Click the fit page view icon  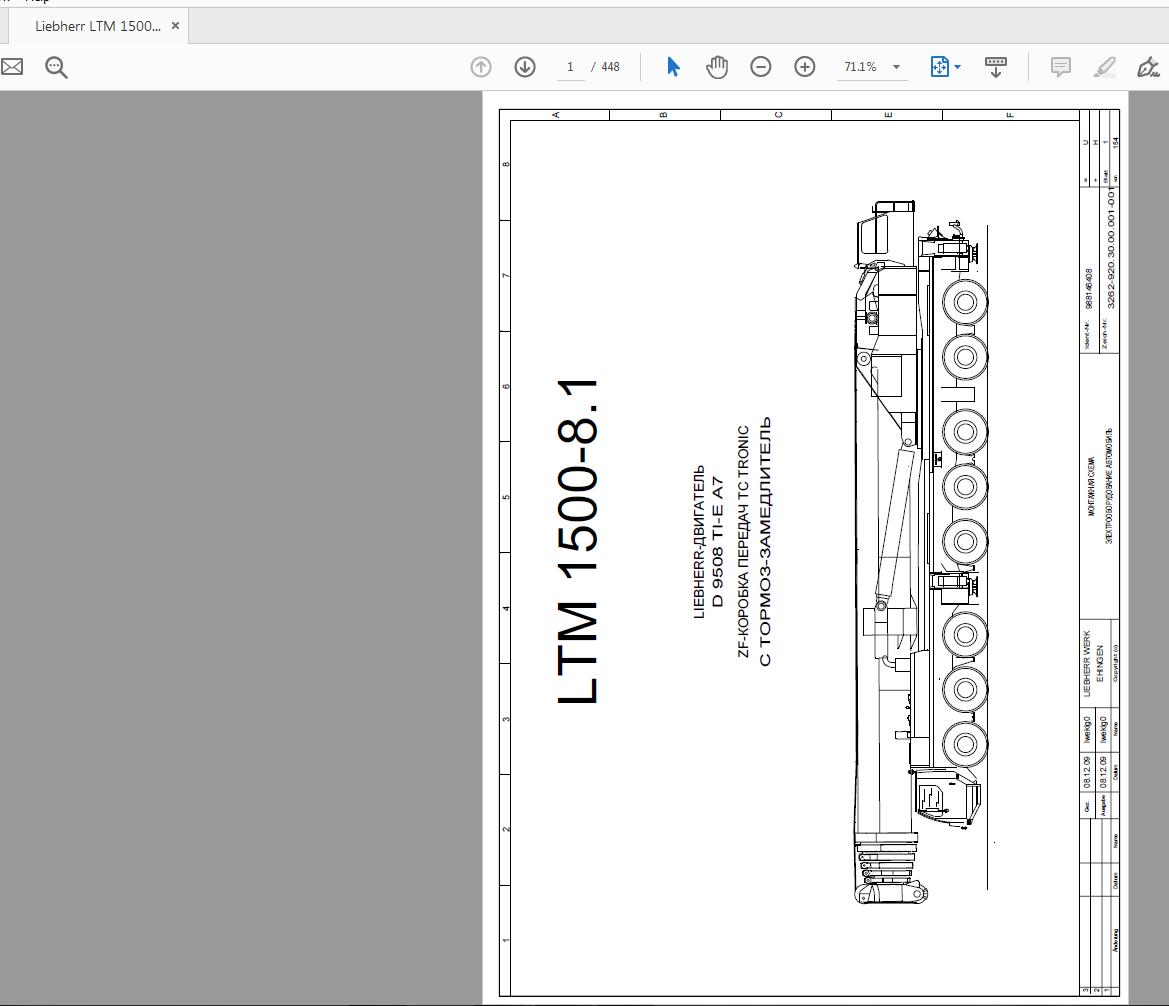tap(939, 67)
